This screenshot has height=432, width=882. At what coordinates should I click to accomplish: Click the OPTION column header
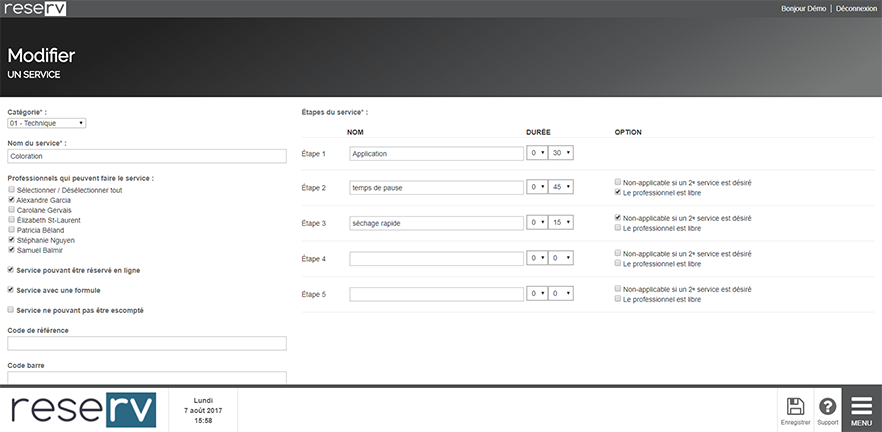pyautogui.click(x=628, y=132)
